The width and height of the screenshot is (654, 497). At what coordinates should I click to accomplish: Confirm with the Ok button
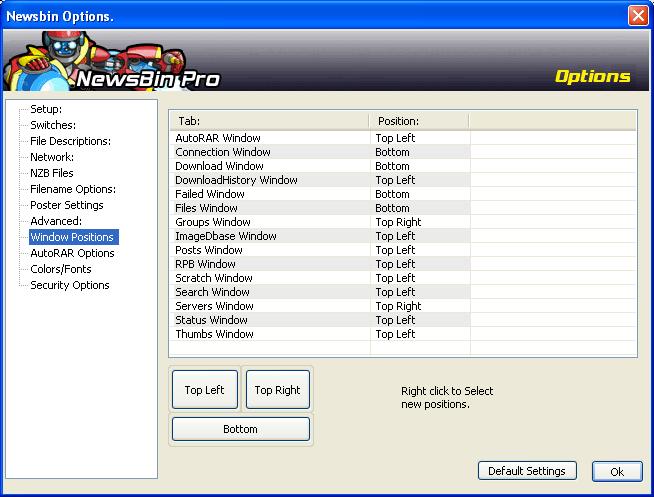click(617, 471)
